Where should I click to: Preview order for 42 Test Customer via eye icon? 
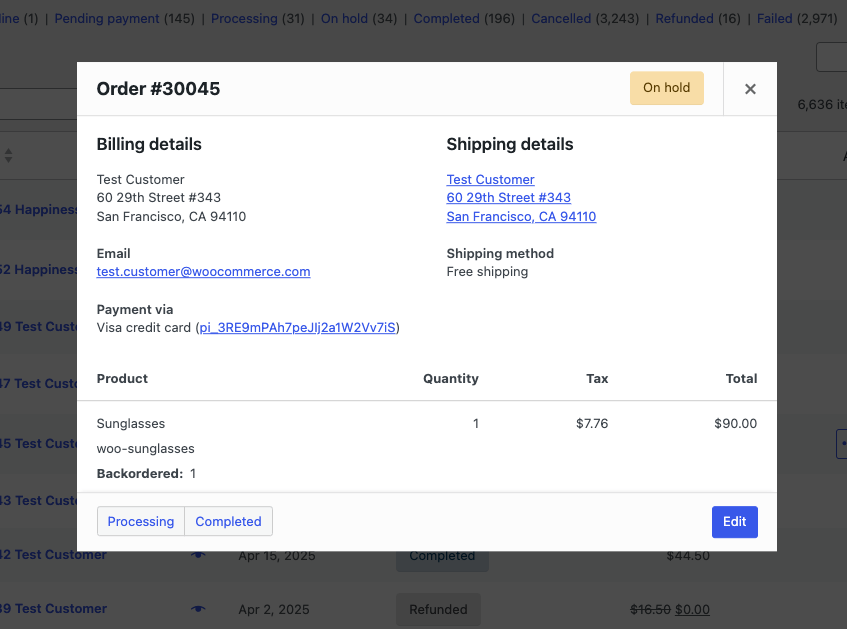(197, 554)
